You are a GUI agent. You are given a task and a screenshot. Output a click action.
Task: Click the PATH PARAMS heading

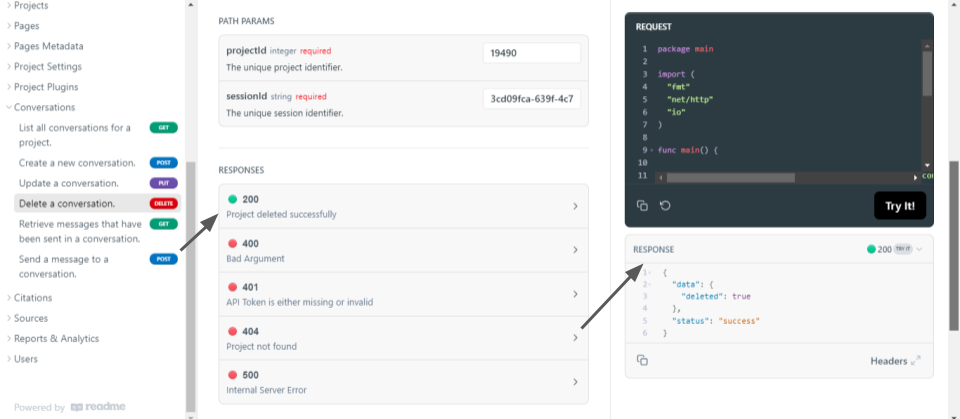point(246,21)
